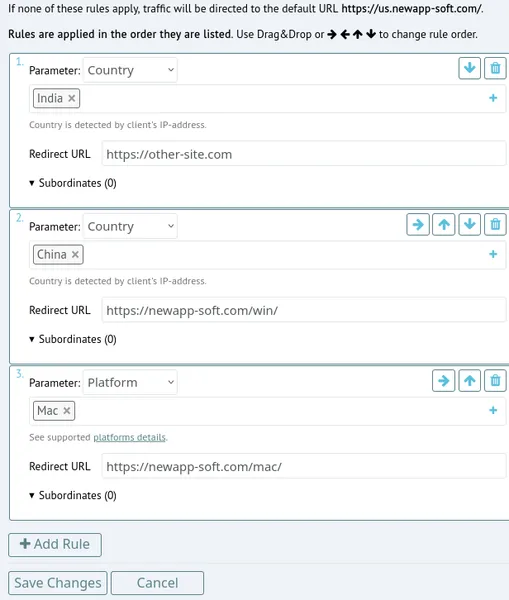Open Platform parameter dropdown in rule 3
The width and height of the screenshot is (509, 600).
[x=130, y=382]
